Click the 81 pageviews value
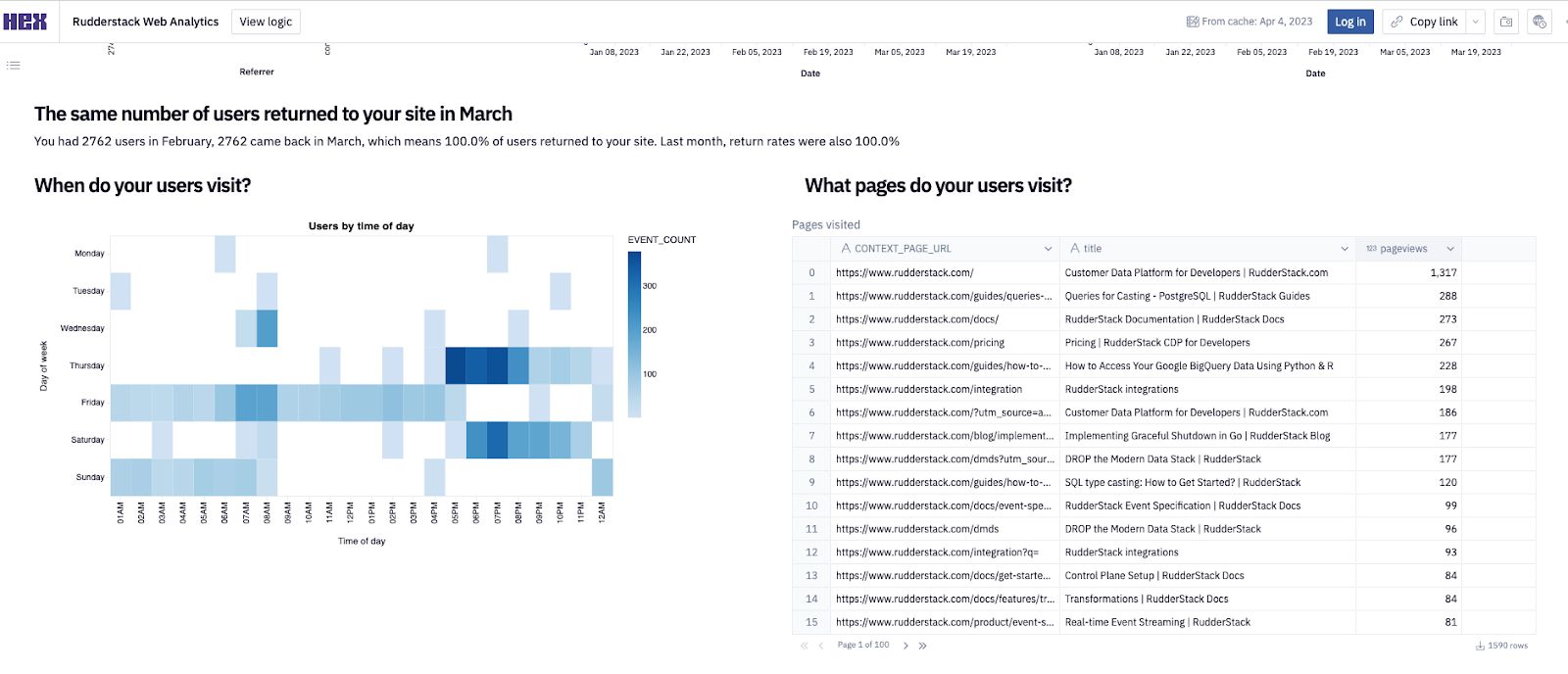Viewport: 1568px width, 674px height. pyautogui.click(x=1450, y=622)
